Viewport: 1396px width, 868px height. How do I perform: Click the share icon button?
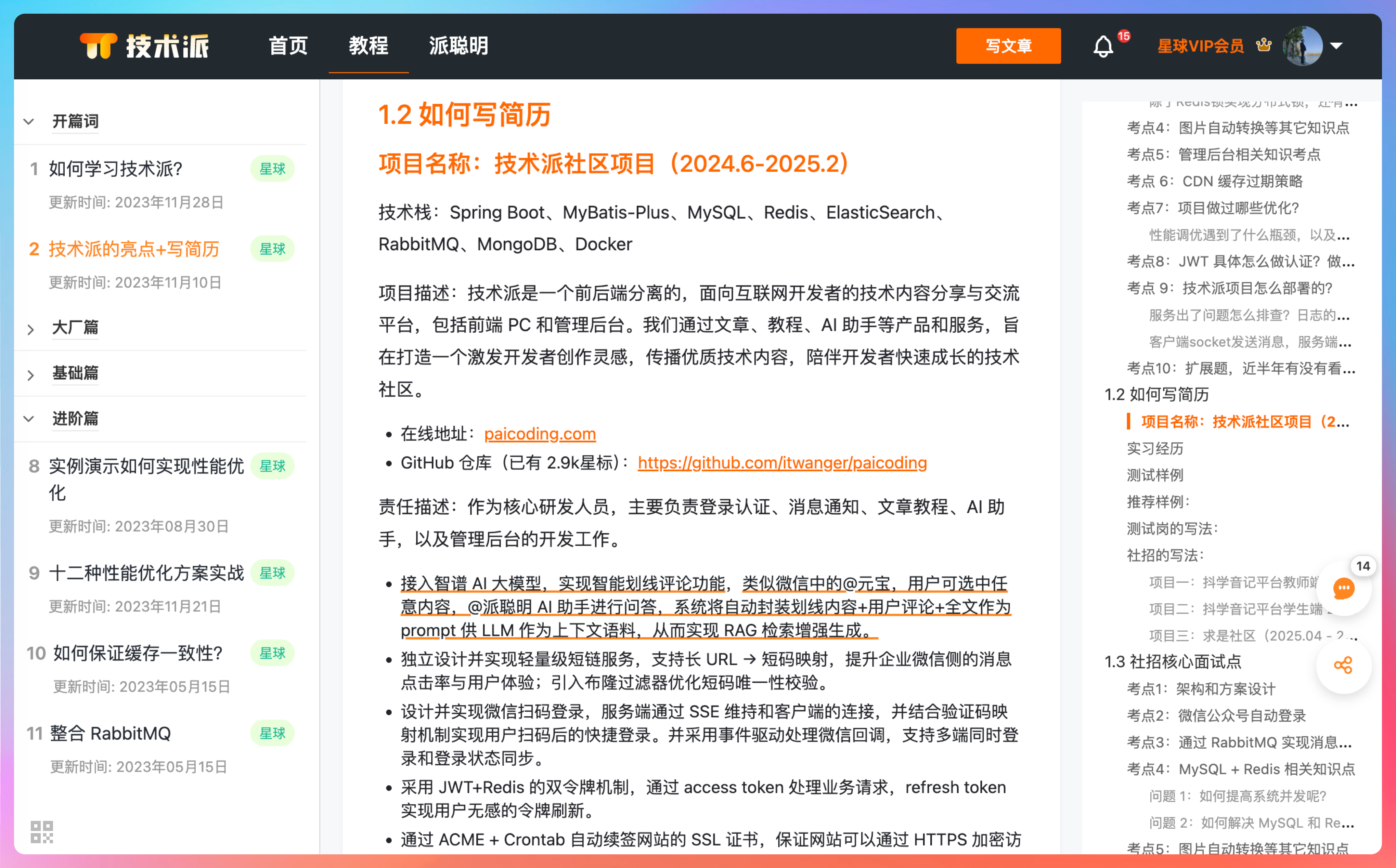(x=1343, y=665)
